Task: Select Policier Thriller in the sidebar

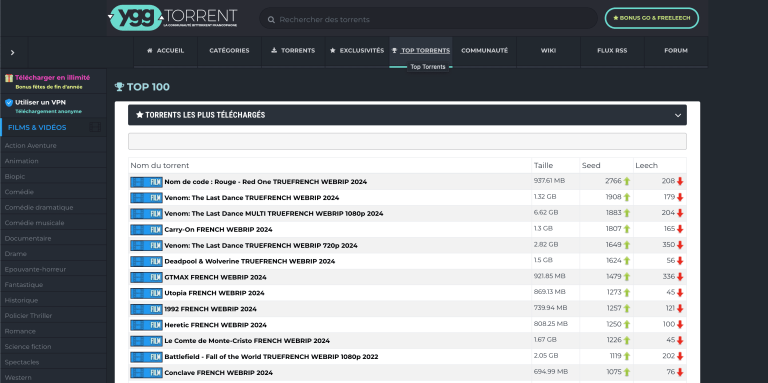Action: click(28, 316)
